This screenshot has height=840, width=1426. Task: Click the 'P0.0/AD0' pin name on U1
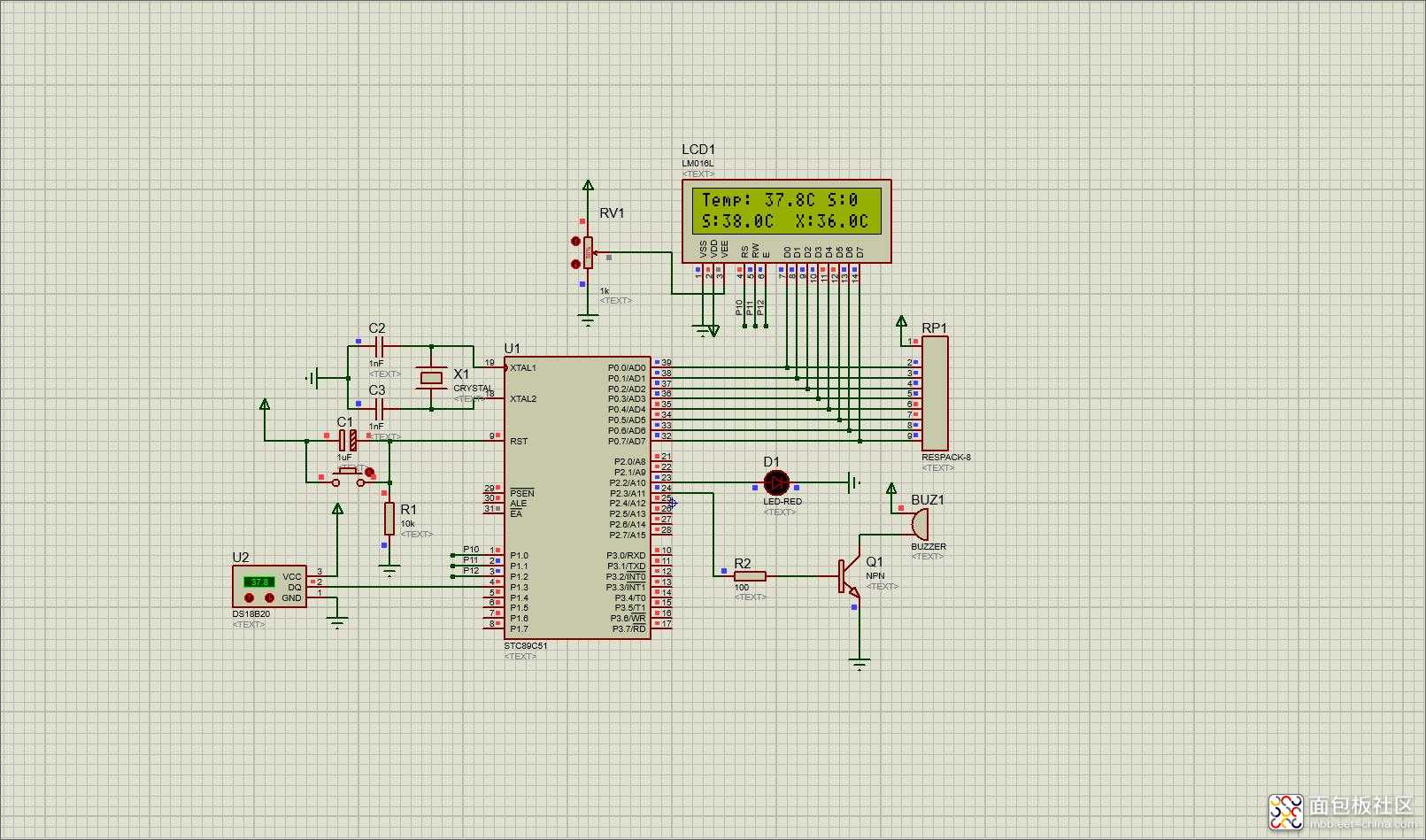(x=627, y=368)
